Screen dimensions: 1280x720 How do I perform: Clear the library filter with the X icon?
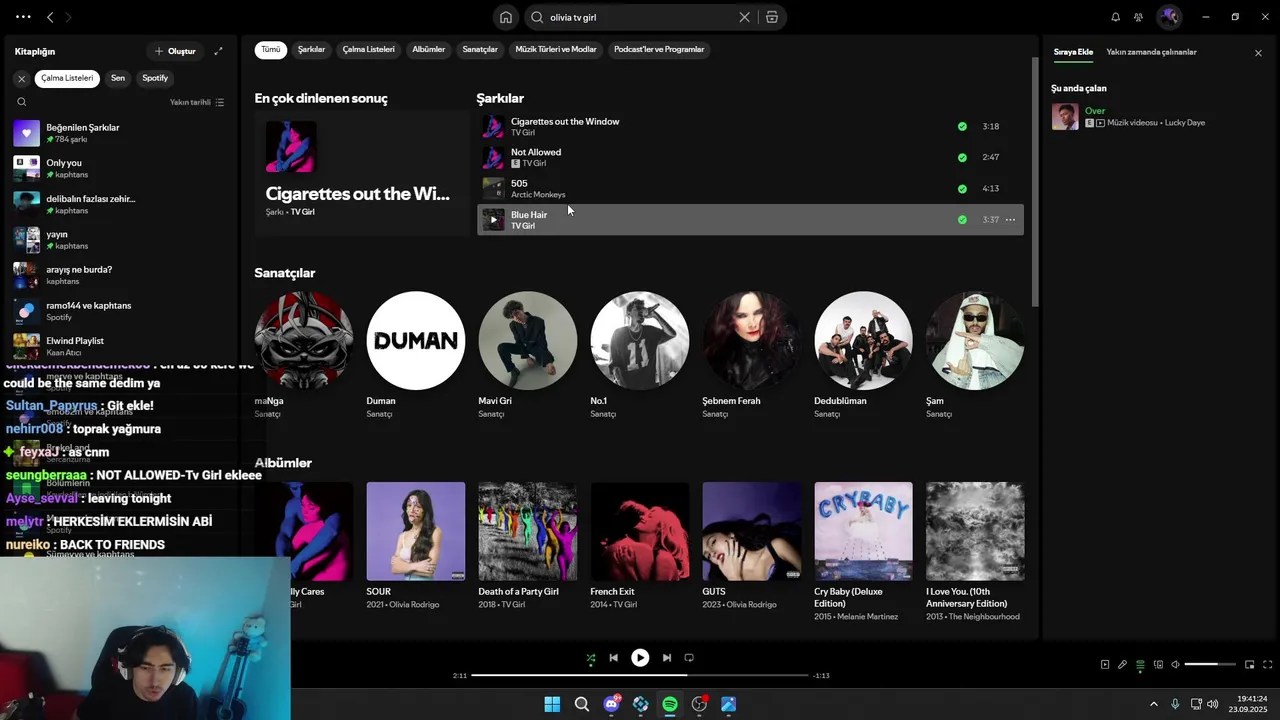coord(21,78)
